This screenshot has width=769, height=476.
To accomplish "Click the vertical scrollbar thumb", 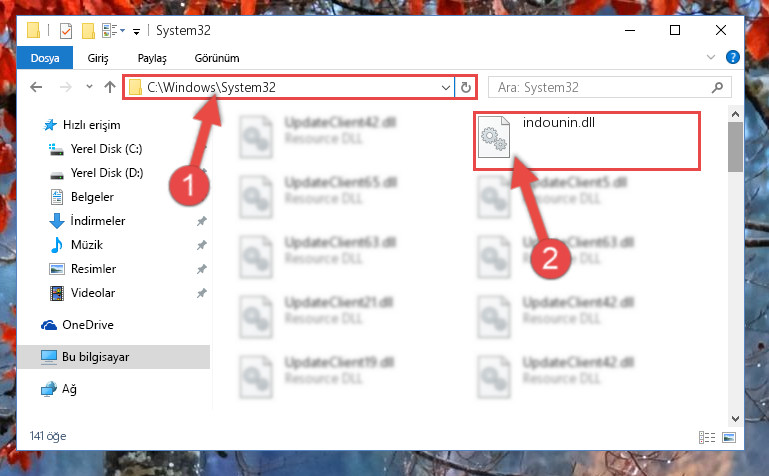I will (x=735, y=147).
